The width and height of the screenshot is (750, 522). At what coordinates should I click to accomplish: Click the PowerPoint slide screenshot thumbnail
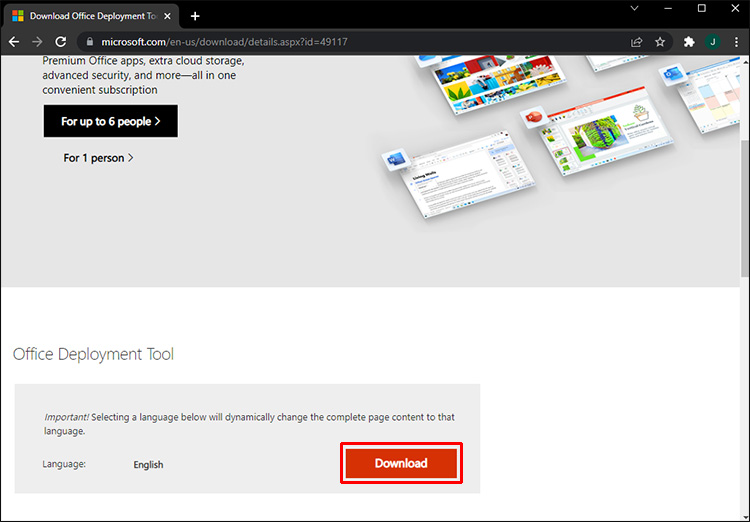tap(609, 131)
